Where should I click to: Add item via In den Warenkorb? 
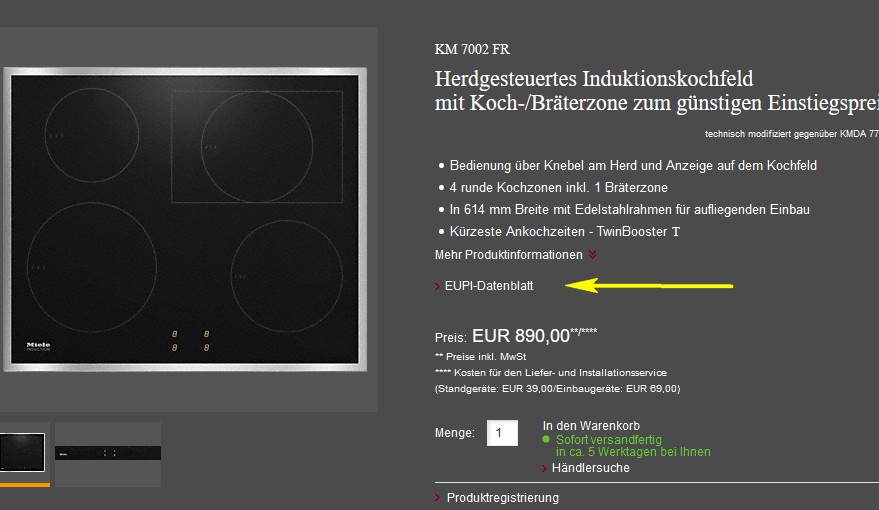[x=591, y=426]
